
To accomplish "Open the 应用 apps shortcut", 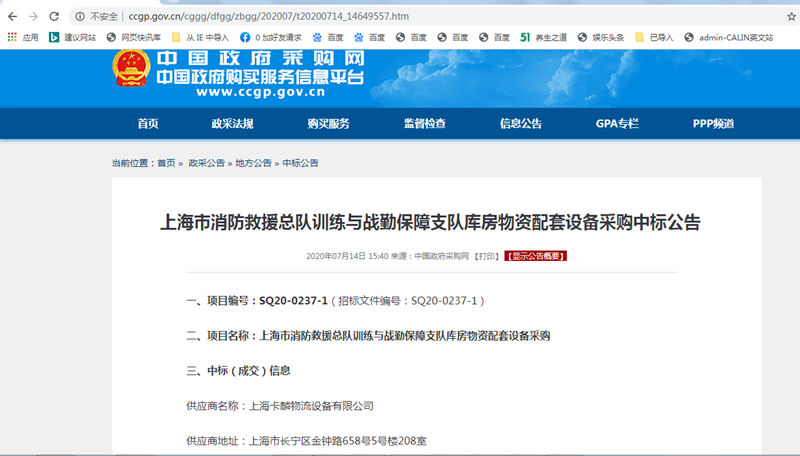I will [x=23, y=37].
